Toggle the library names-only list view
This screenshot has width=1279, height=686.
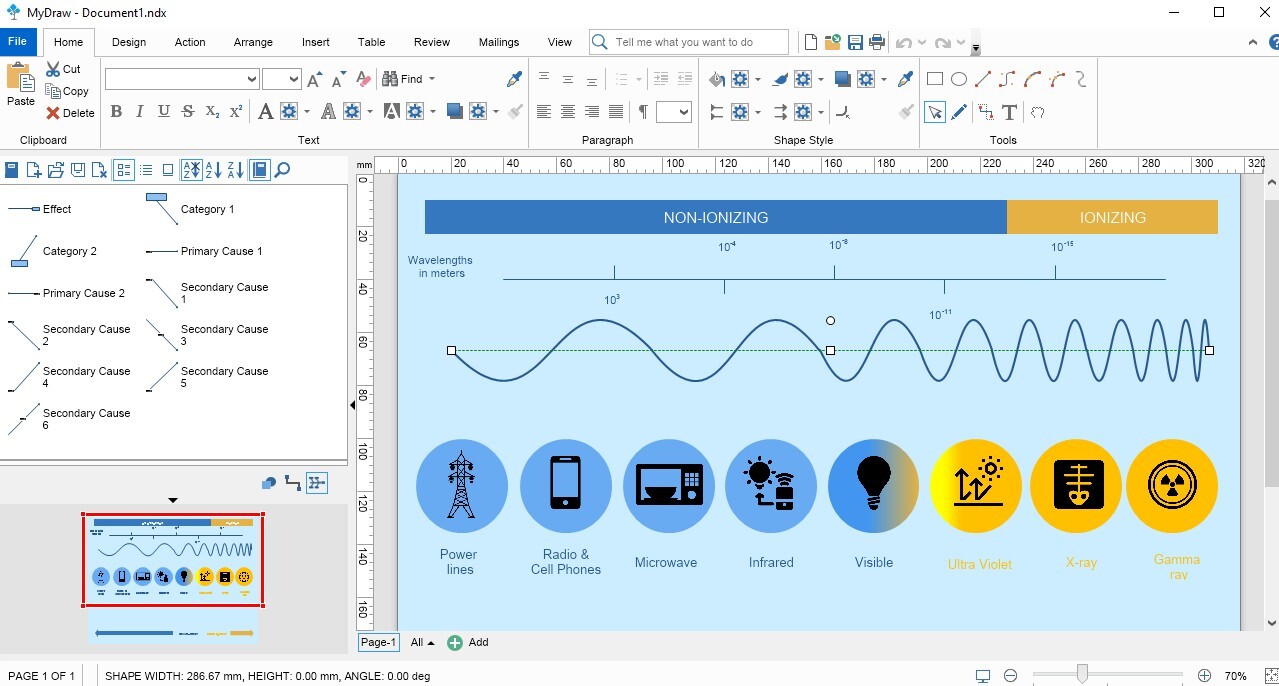146,170
